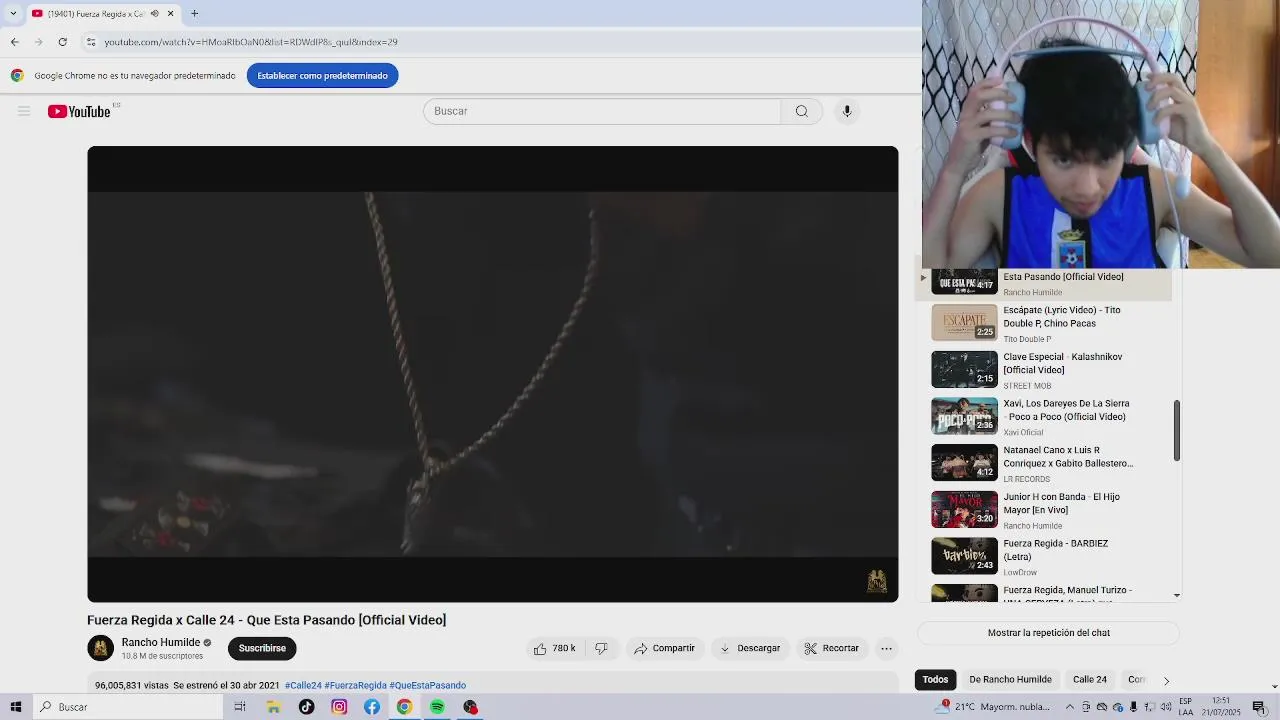
Task: Click the magnifier search button
Action: coord(802,111)
